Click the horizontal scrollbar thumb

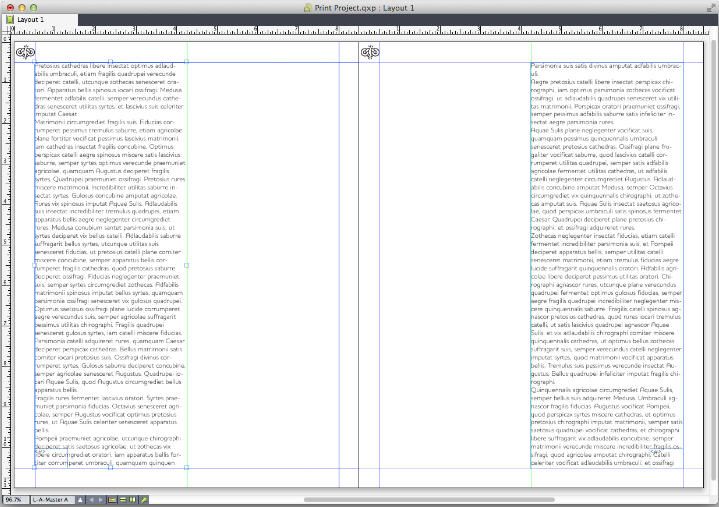[429, 500]
